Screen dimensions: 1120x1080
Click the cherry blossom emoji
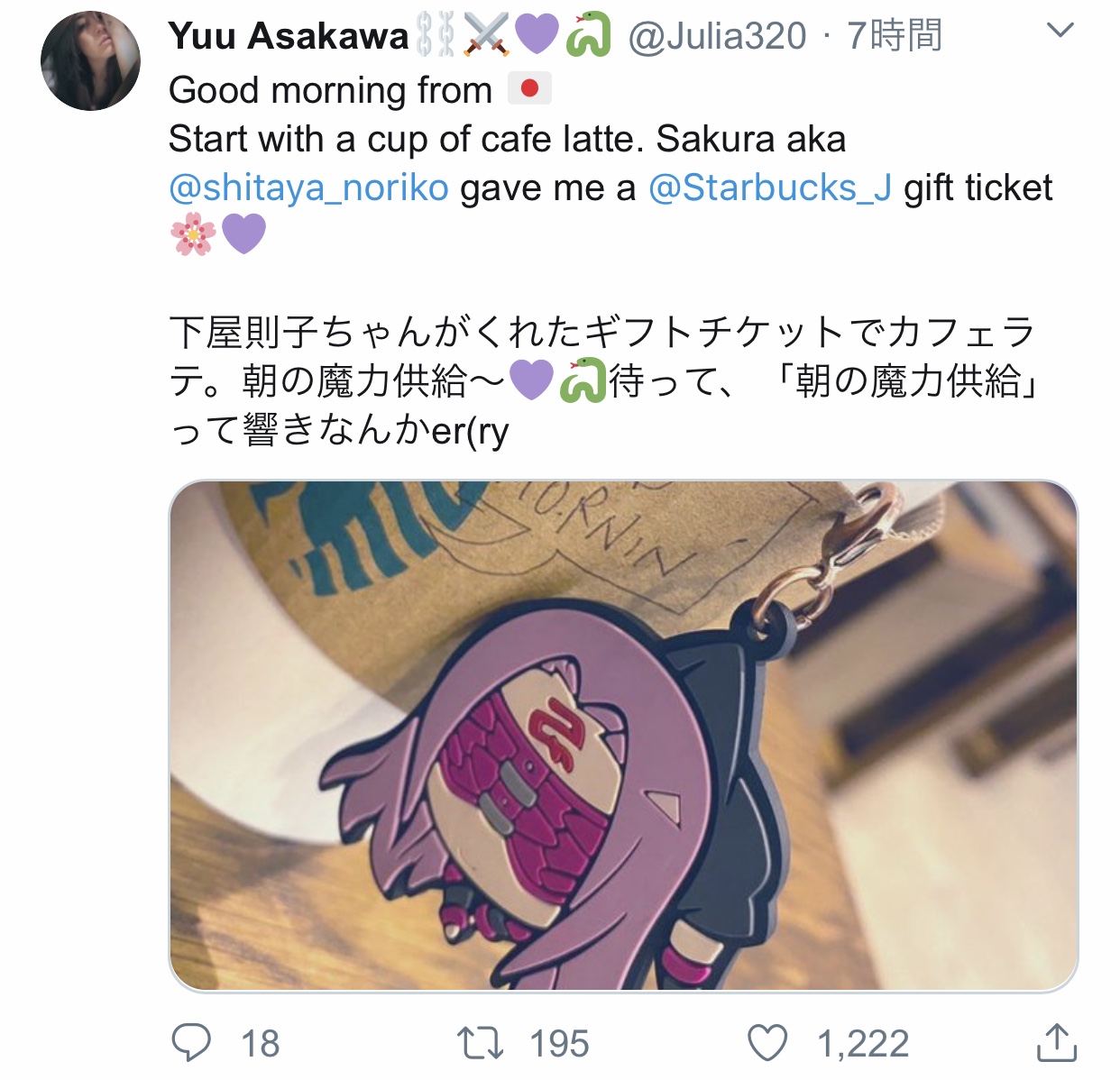(x=193, y=234)
